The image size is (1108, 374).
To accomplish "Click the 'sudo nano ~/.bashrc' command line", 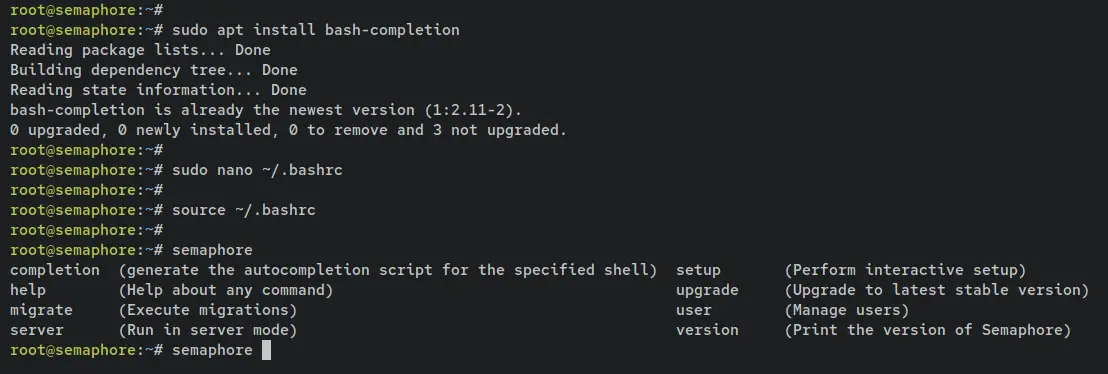I will point(257,170).
